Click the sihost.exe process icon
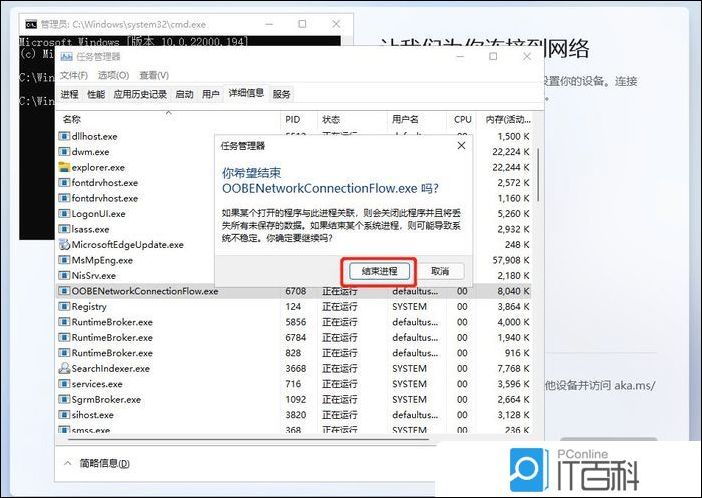The height and width of the screenshot is (498, 702). (x=64, y=415)
